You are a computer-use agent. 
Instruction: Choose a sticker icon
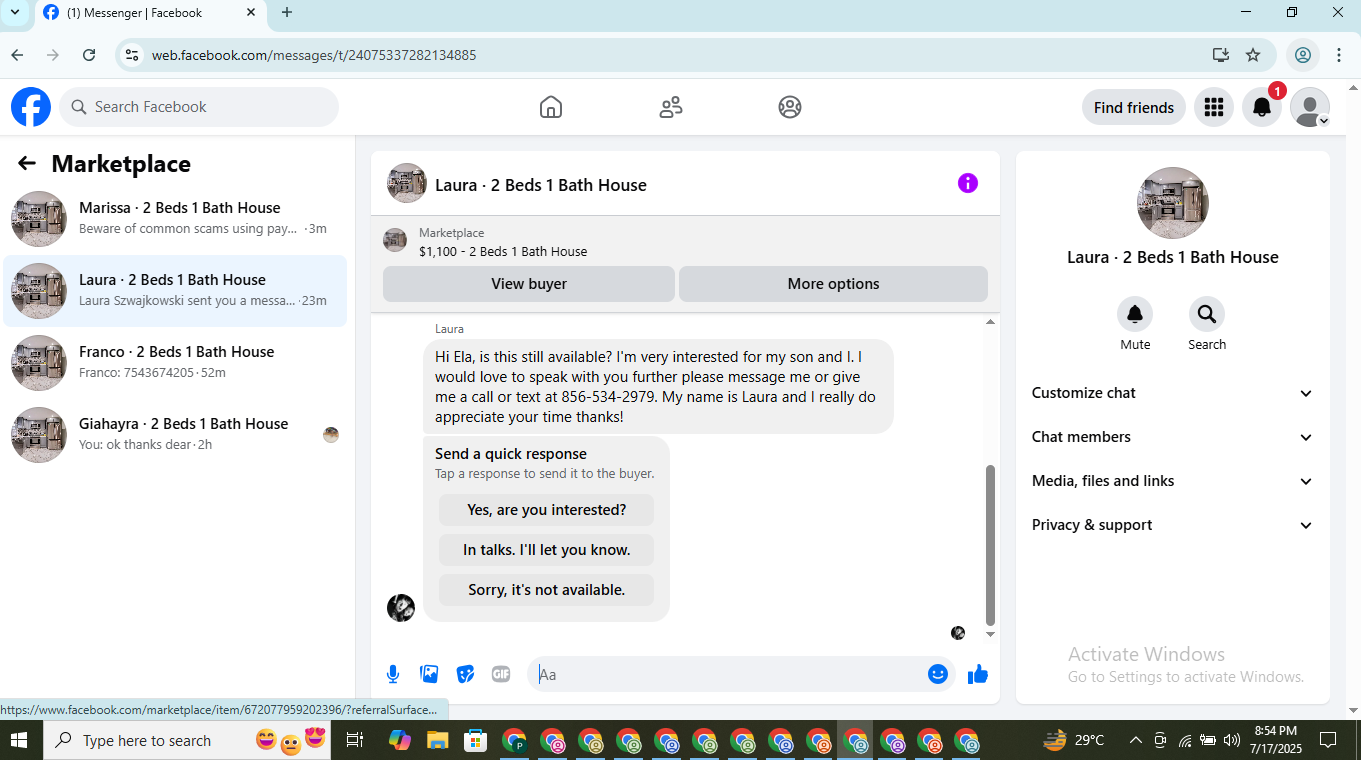465,674
